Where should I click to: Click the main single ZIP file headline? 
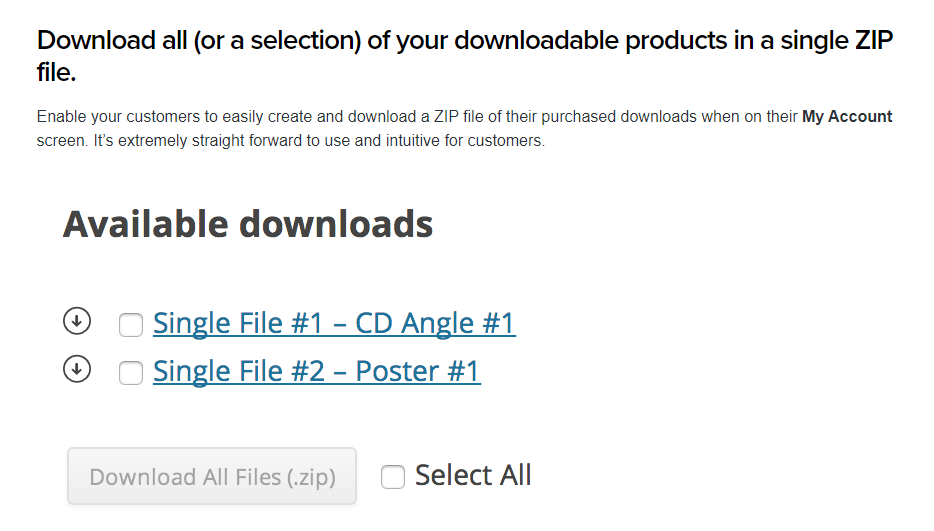pos(465,56)
